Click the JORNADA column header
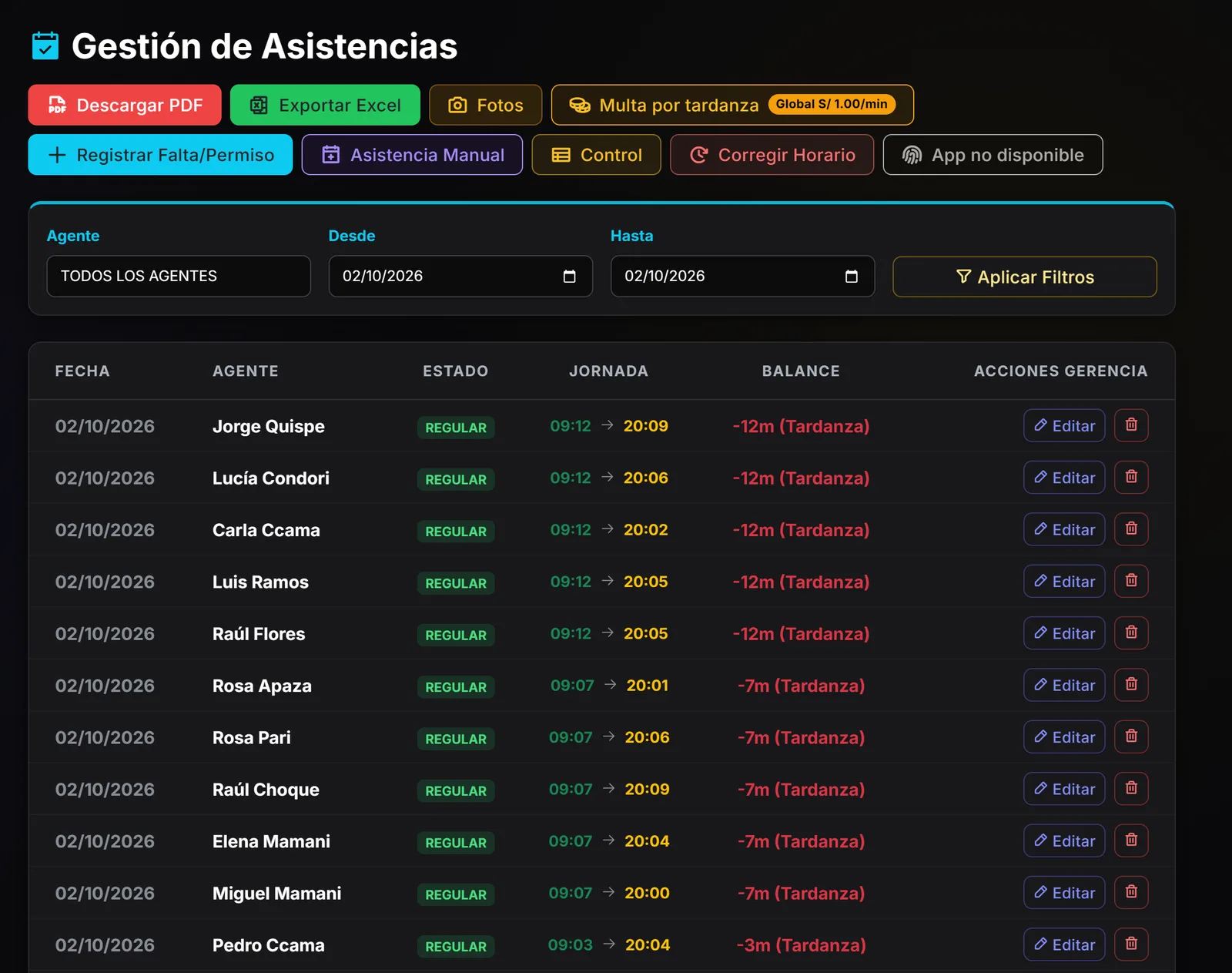This screenshot has height=973, width=1232. click(x=608, y=371)
